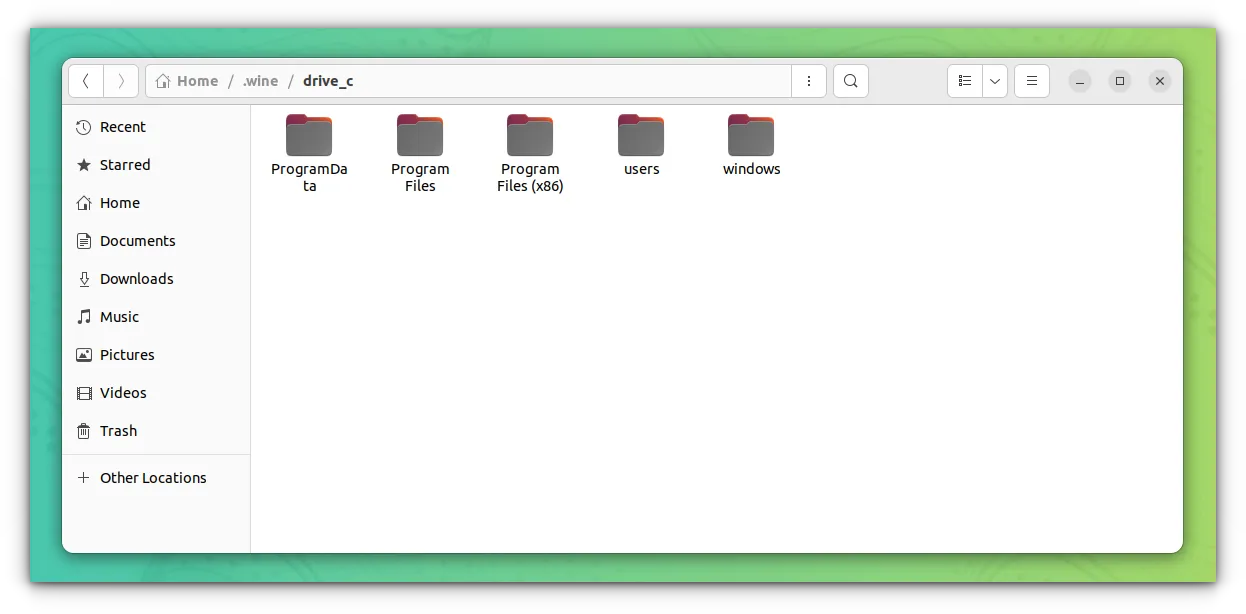The height and width of the screenshot is (614, 1246).
Task: Open the Downloads folder in sidebar
Action: tap(136, 278)
